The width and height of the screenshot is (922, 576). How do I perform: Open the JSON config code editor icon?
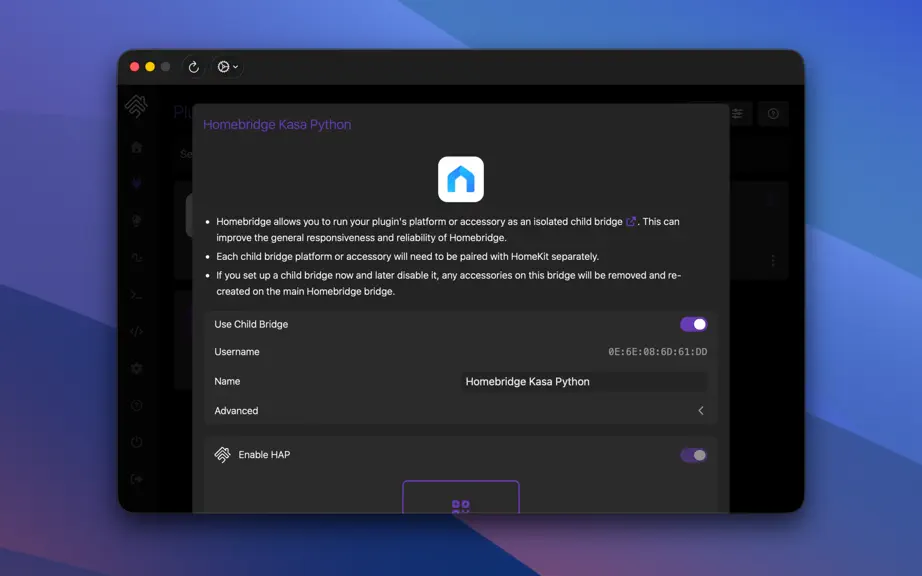[136, 331]
